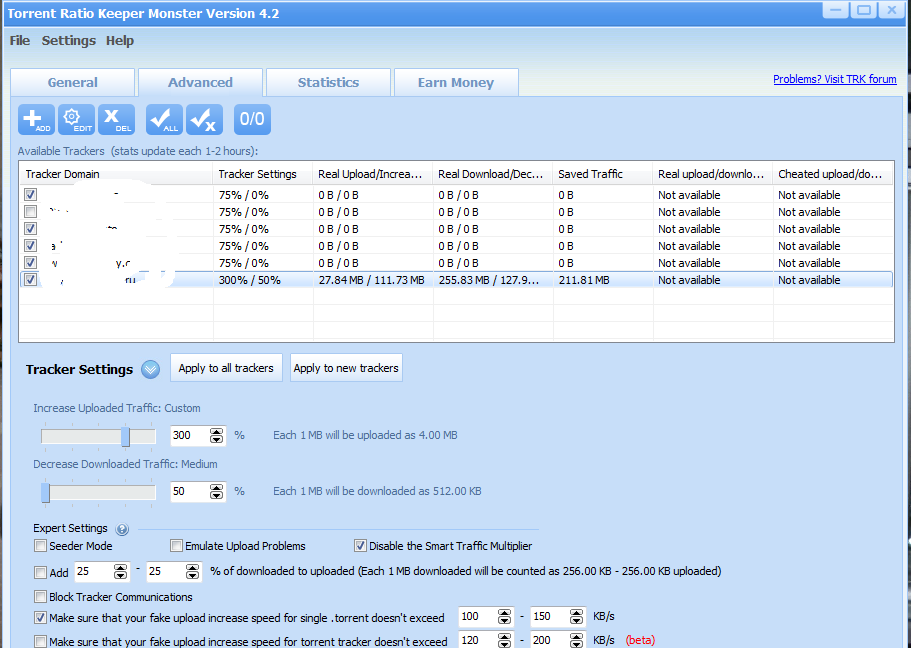The width and height of the screenshot is (911, 648).
Task: Enable Emulate Upload Problems checkbox
Action: pos(176,546)
